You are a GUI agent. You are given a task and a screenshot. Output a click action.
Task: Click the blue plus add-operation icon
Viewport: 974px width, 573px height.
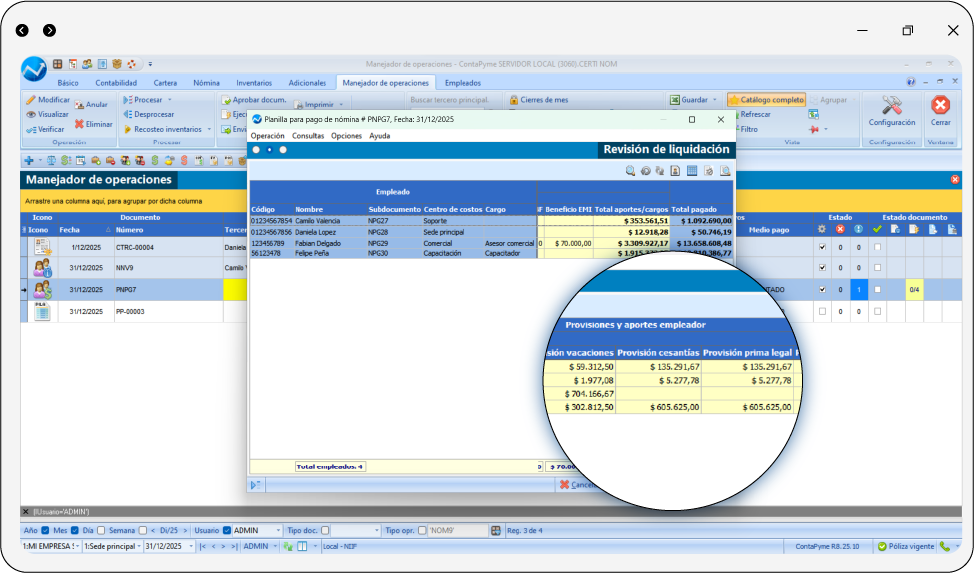(29, 161)
